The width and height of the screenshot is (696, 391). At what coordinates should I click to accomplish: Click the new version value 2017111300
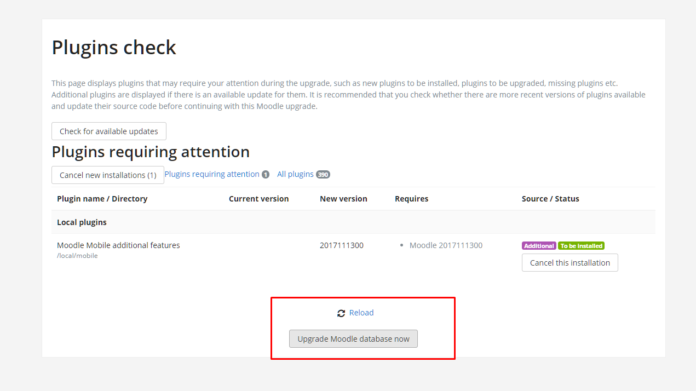point(341,245)
